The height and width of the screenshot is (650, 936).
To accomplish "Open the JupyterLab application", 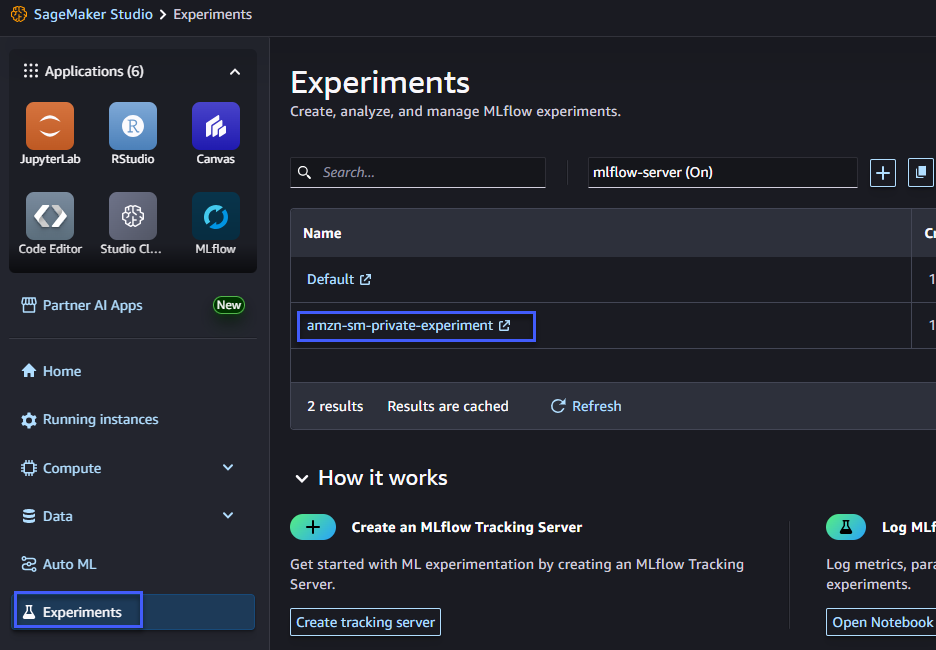I will [x=50, y=126].
